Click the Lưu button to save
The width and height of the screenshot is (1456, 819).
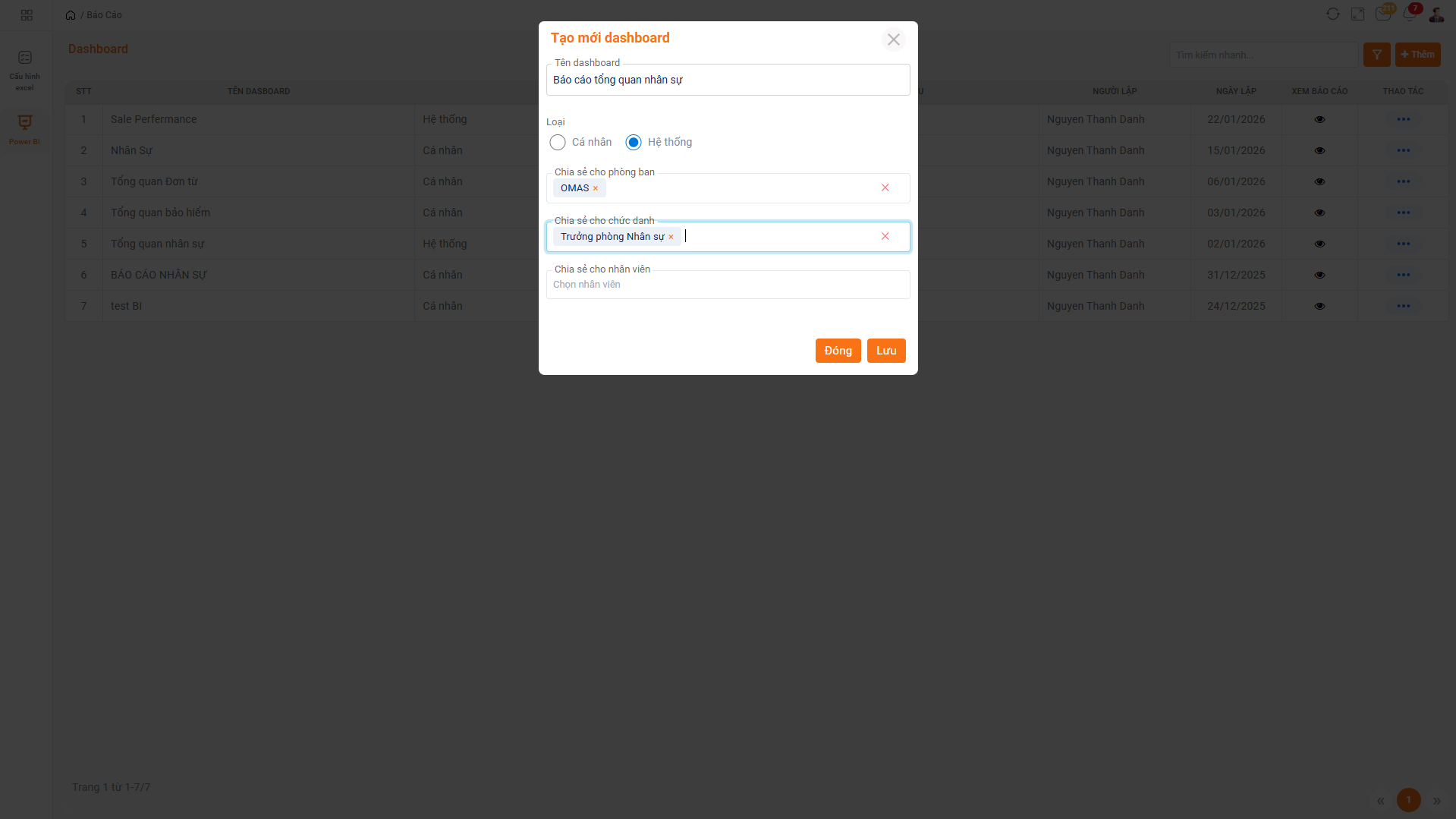pos(885,351)
